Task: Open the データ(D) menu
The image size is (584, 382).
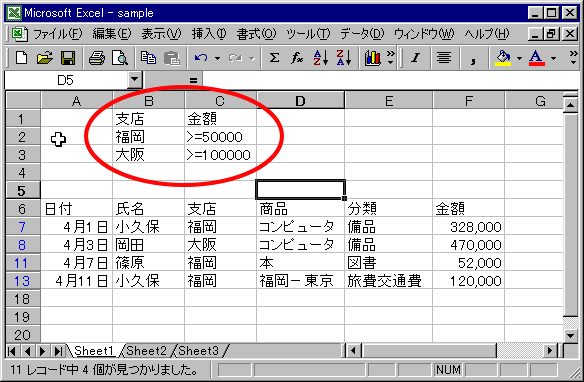Action: (x=362, y=34)
